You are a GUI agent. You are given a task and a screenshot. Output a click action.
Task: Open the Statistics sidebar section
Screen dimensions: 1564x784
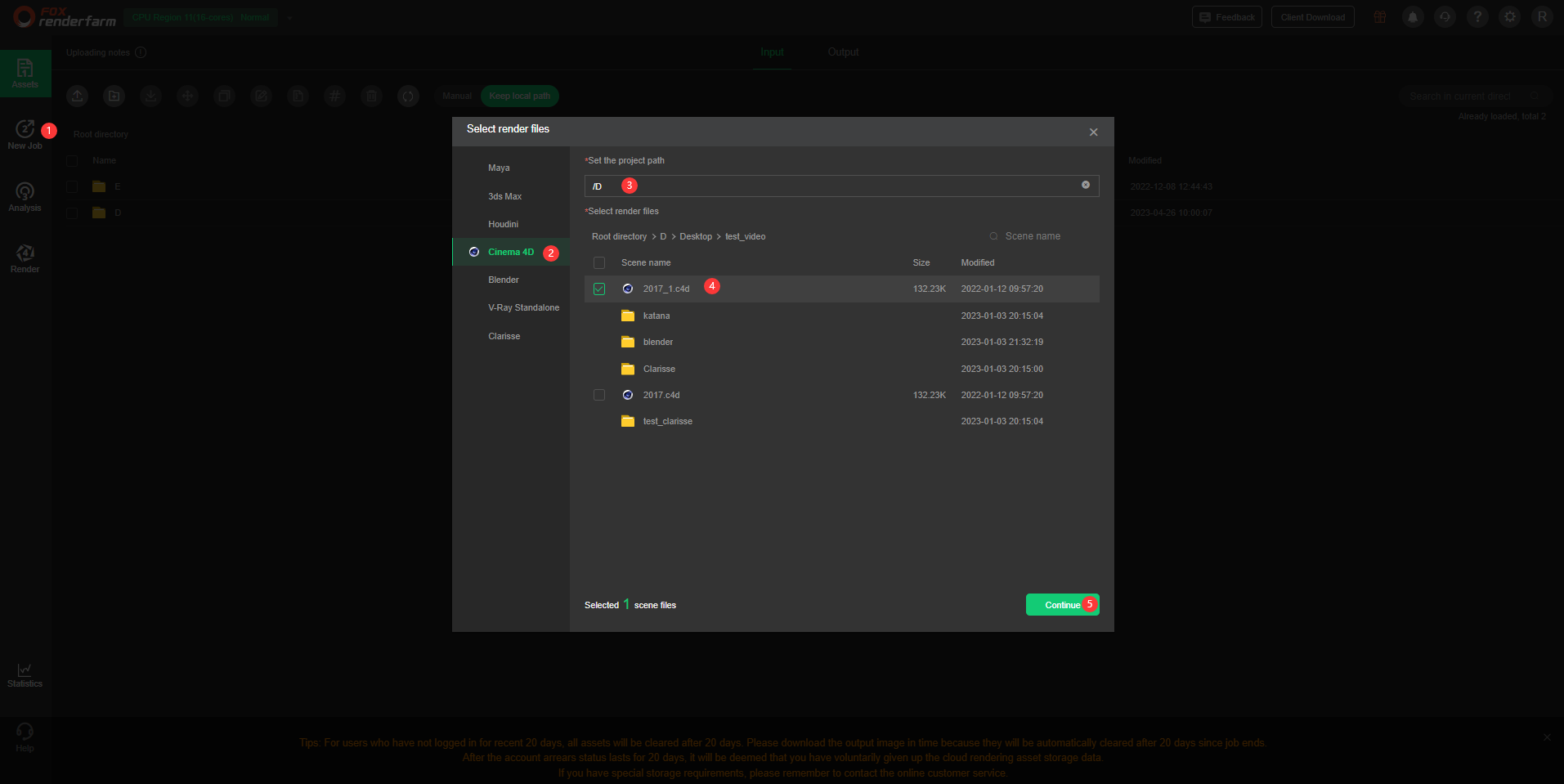click(x=25, y=675)
